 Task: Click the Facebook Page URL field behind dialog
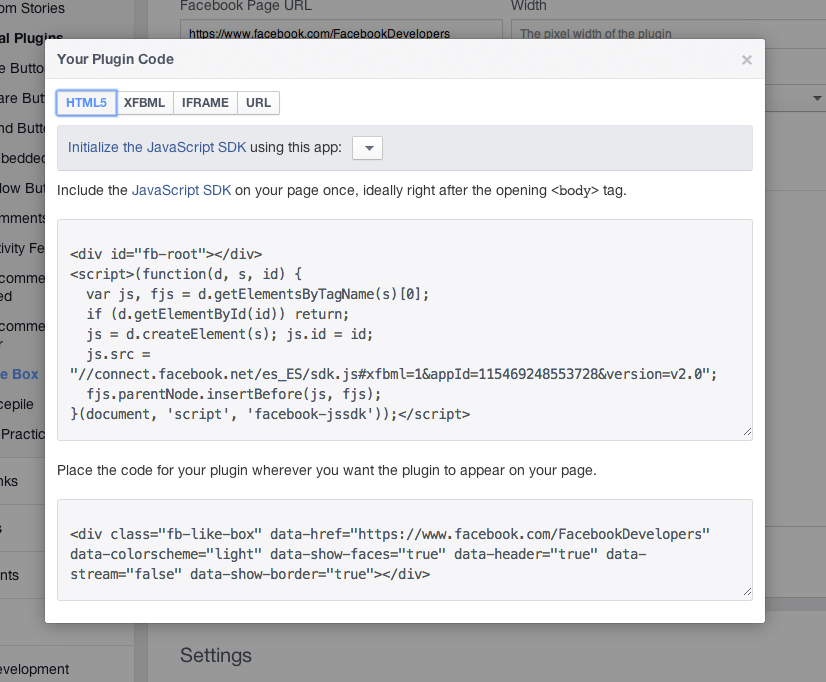[341, 29]
